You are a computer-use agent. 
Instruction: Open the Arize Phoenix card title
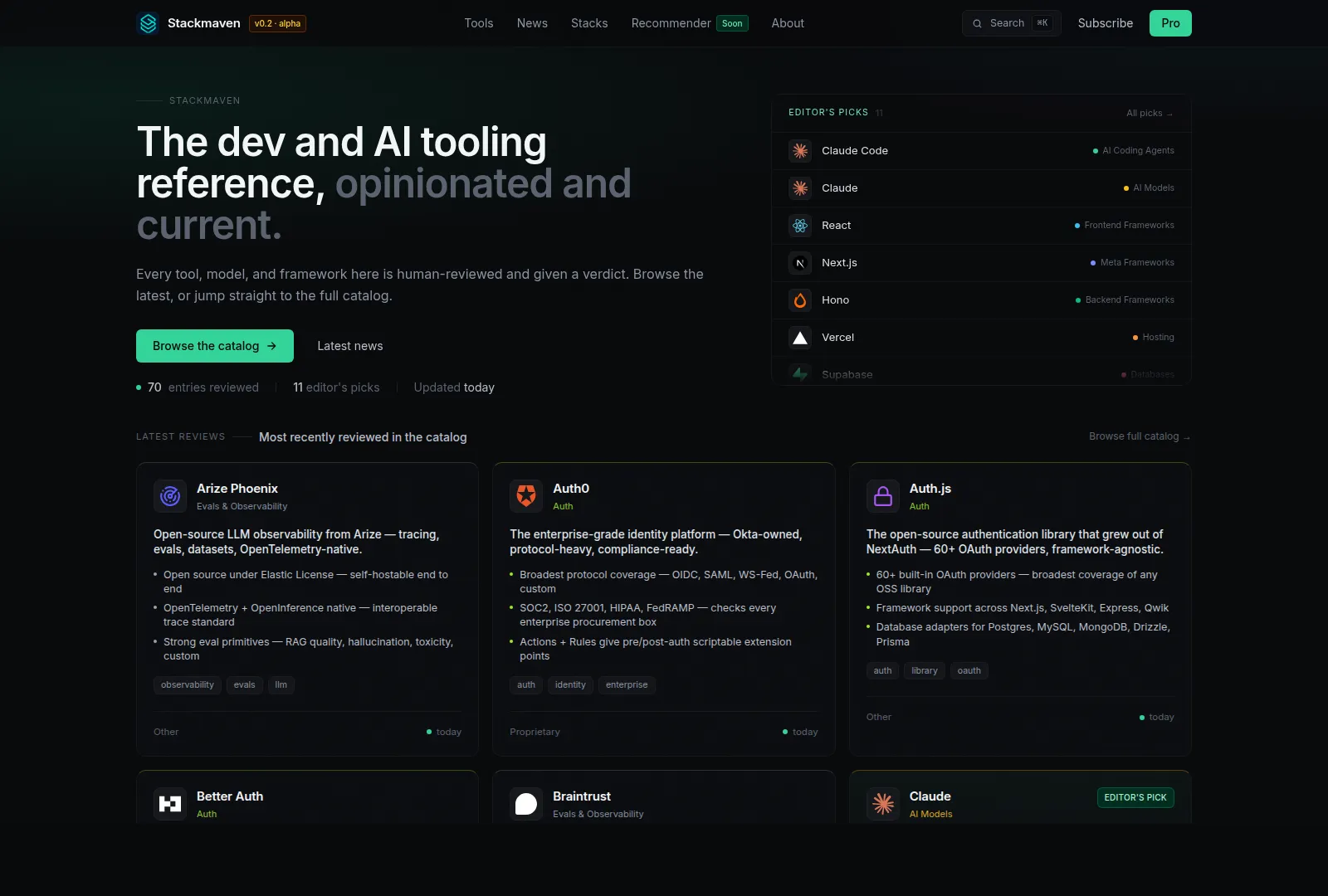point(237,489)
